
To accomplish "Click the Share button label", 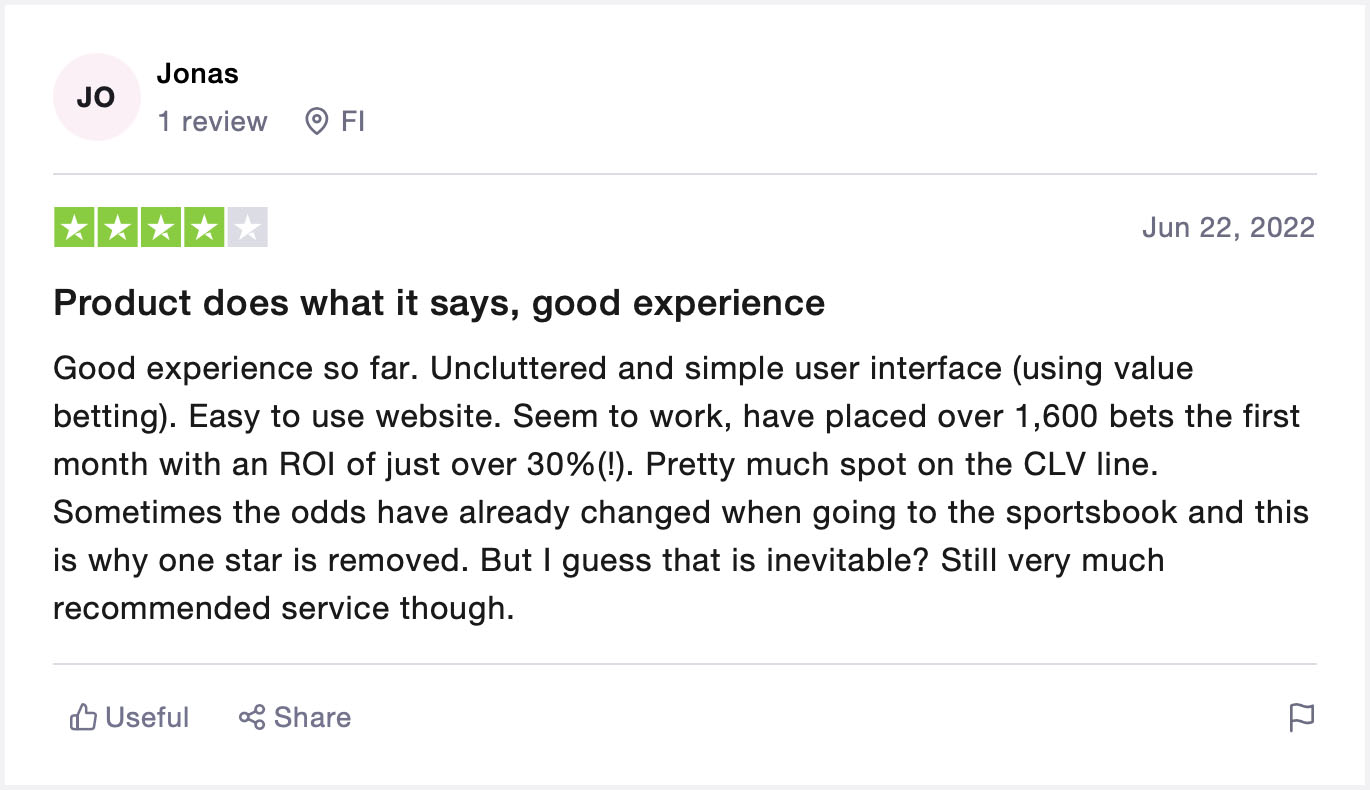I will pos(312,717).
